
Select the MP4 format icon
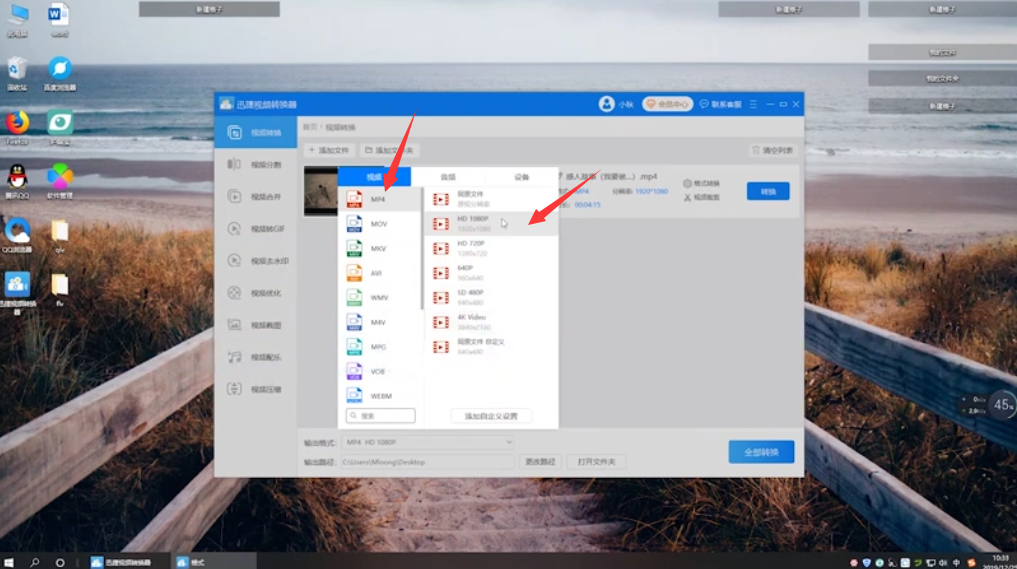click(x=354, y=199)
